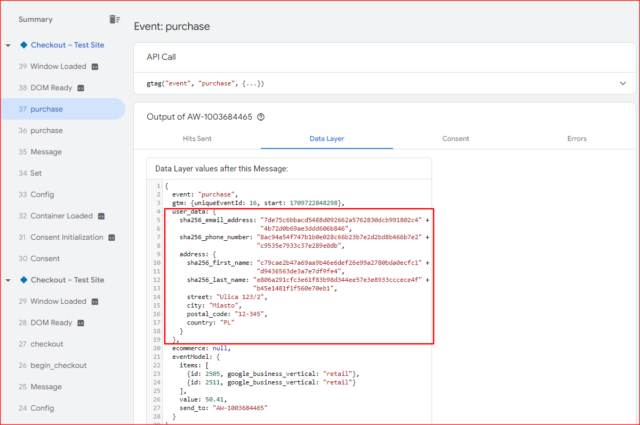Viewport: 640px width, 425px height.
Task: Click the icon beside 28 DOM Ready
Action: point(81,323)
